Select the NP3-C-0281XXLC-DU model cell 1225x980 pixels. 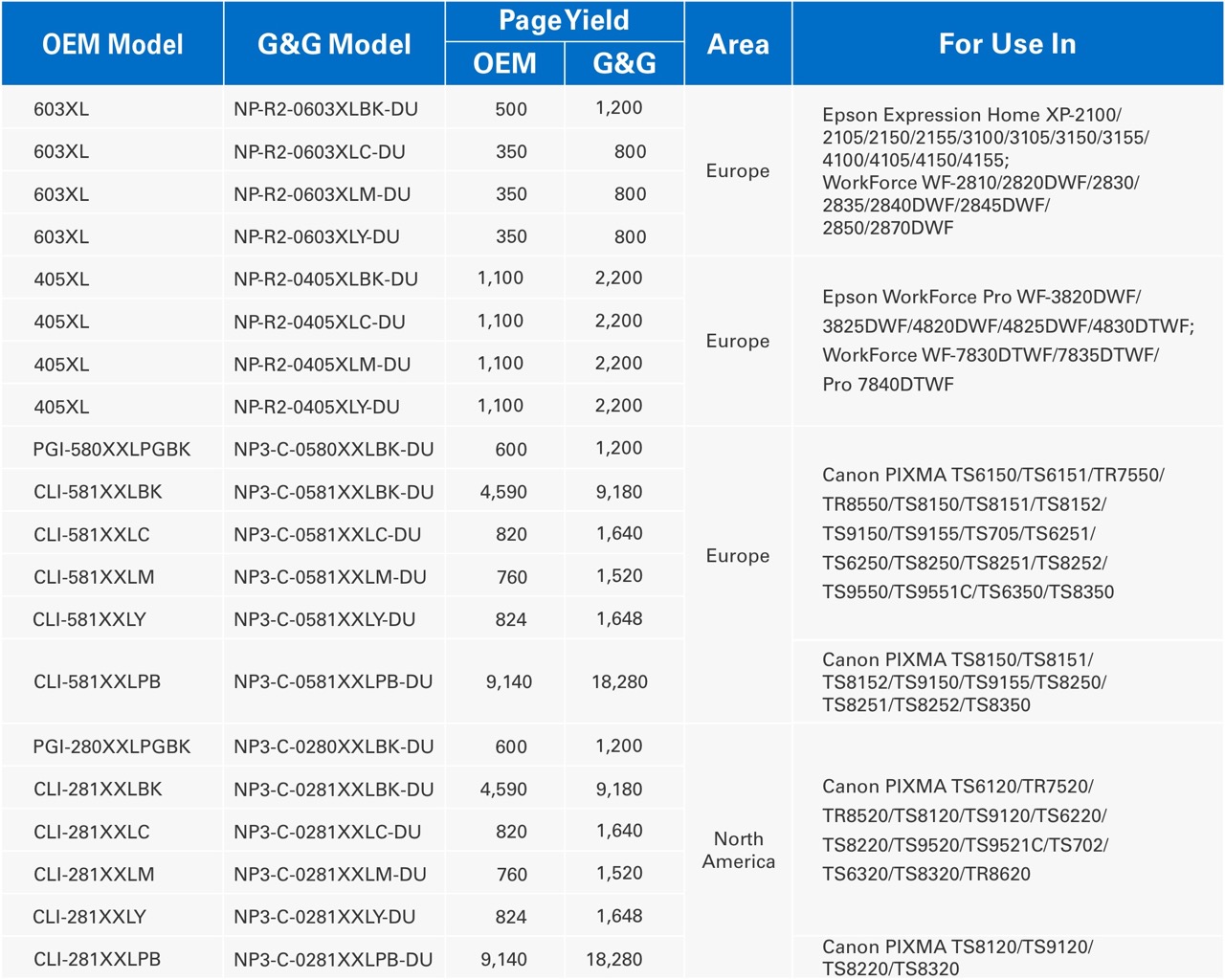[327, 832]
